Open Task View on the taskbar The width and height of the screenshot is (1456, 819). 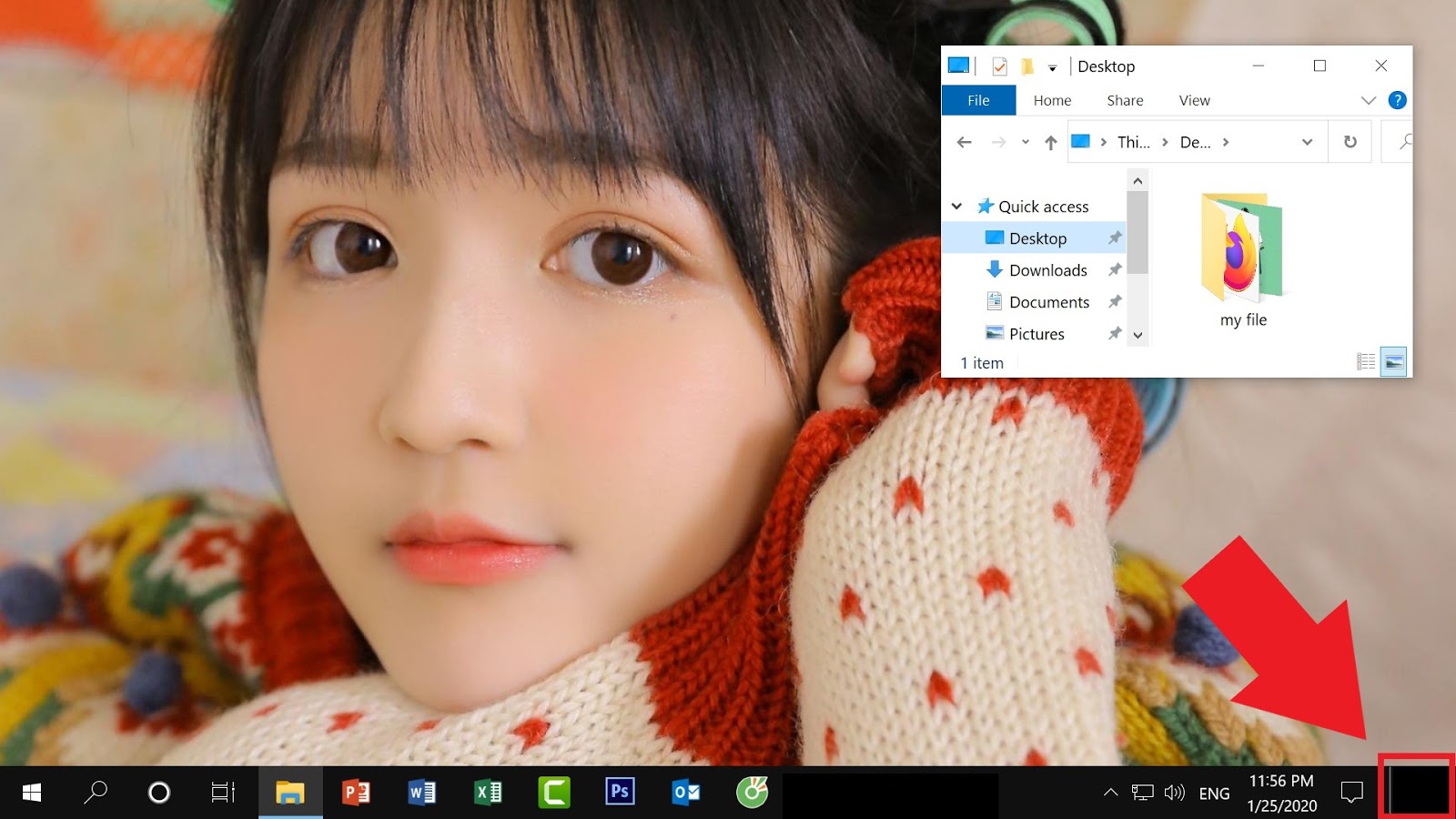pos(224,792)
